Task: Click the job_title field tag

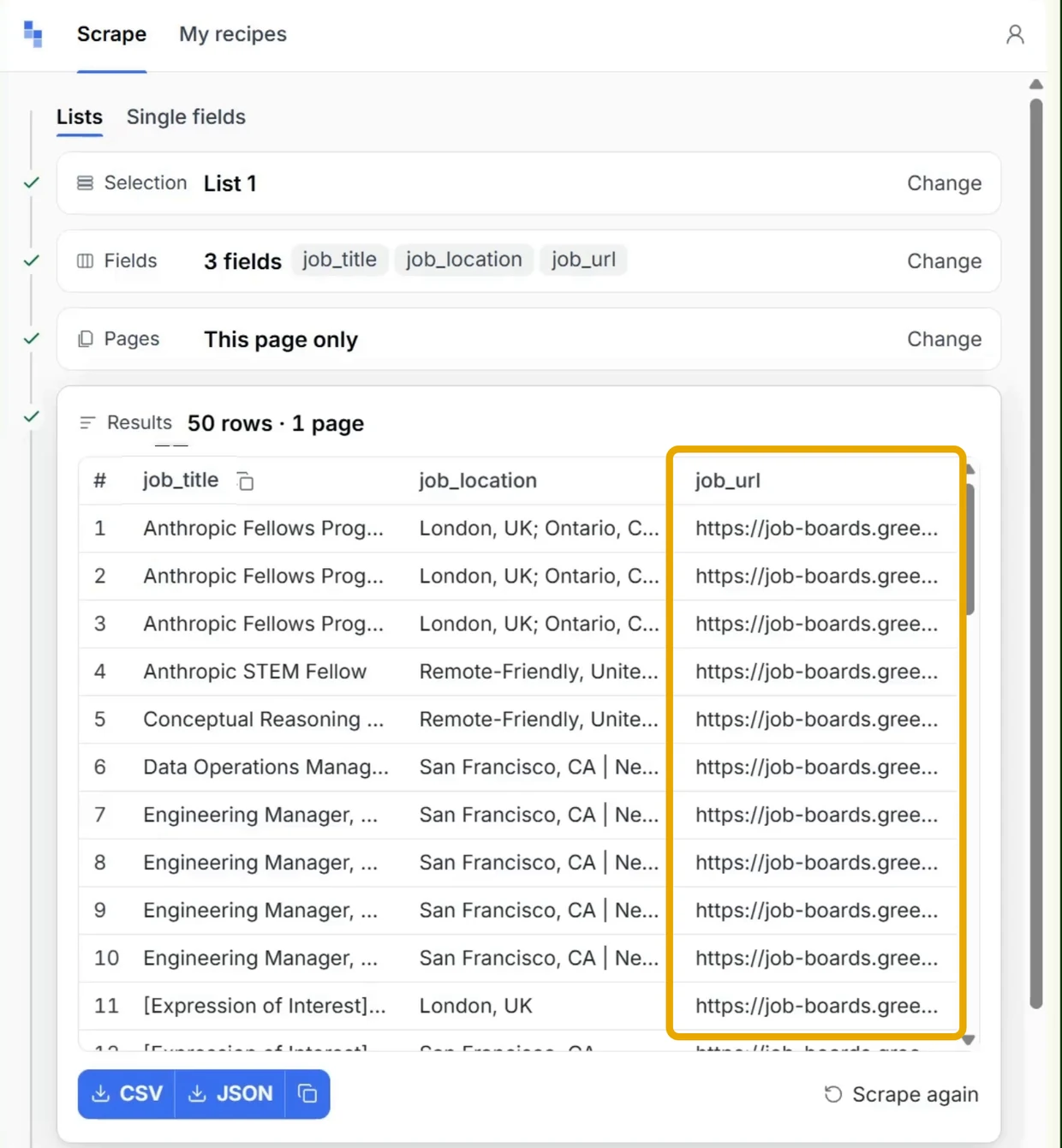Action: tap(339, 260)
